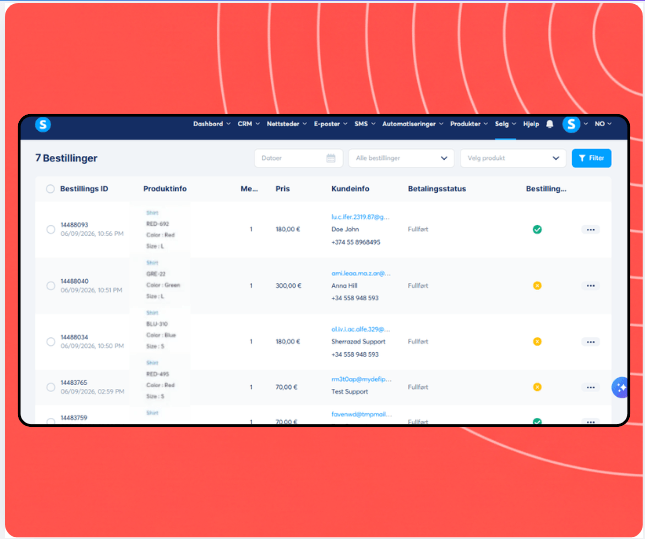Open three-dot menu for order 14483765
The image size is (645, 539).
click(x=591, y=387)
